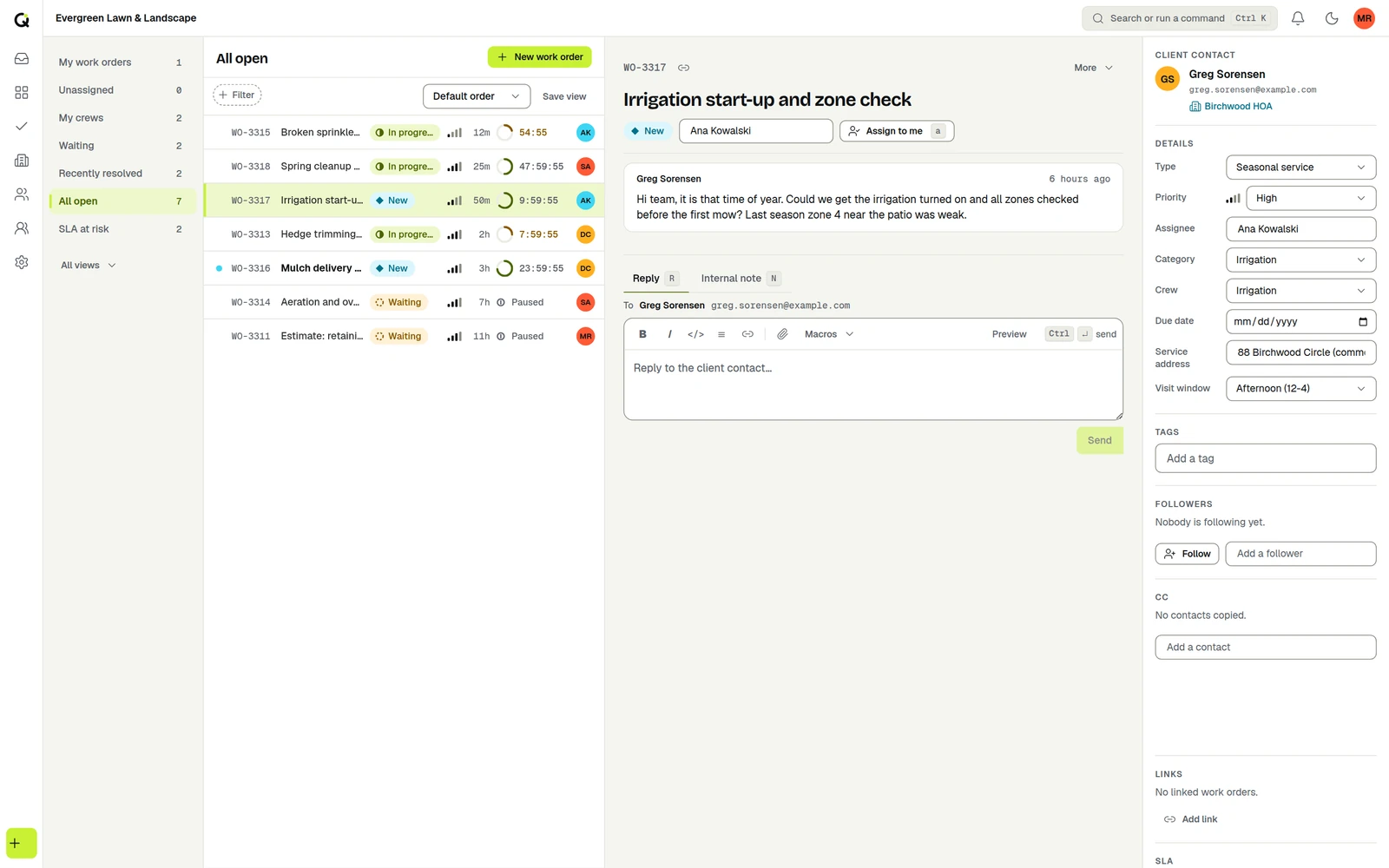Image resolution: width=1389 pixels, height=868 pixels.
Task: Open the inbox icon in the left rail
Action: [22, 58]
